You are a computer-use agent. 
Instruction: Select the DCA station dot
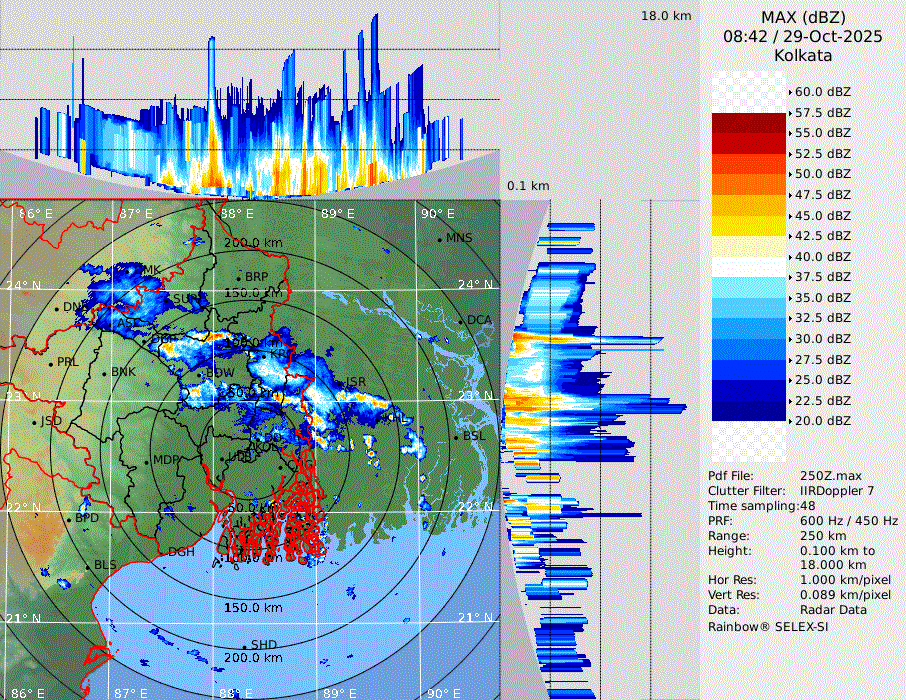pyautogui.click(x=462, y=321)
